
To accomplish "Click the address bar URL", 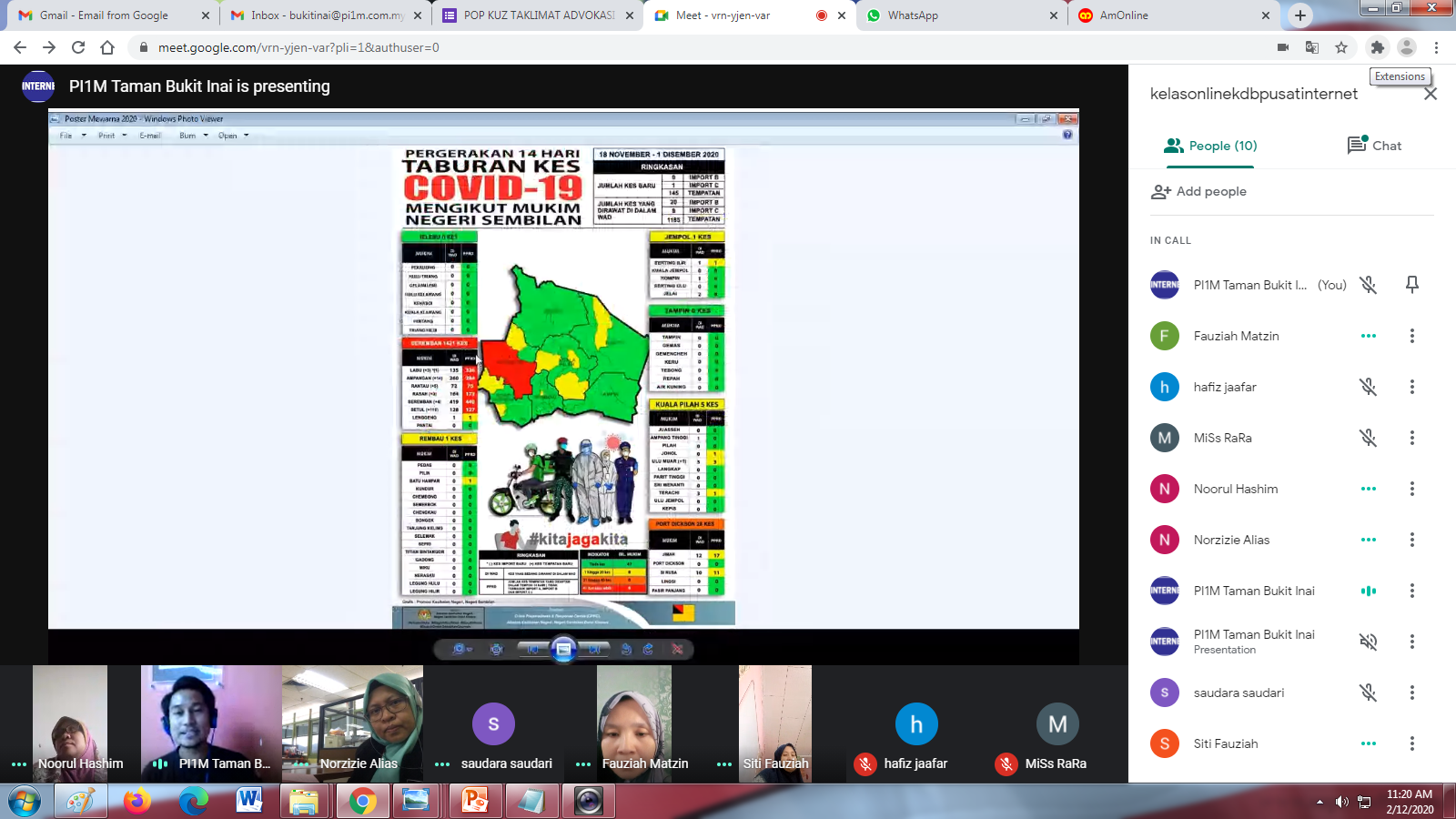I will (x=298, y=47).
